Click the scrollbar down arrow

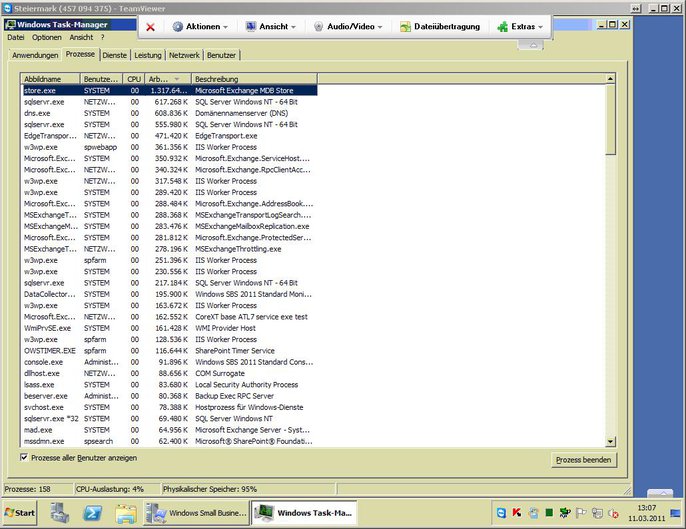(610, 441)
